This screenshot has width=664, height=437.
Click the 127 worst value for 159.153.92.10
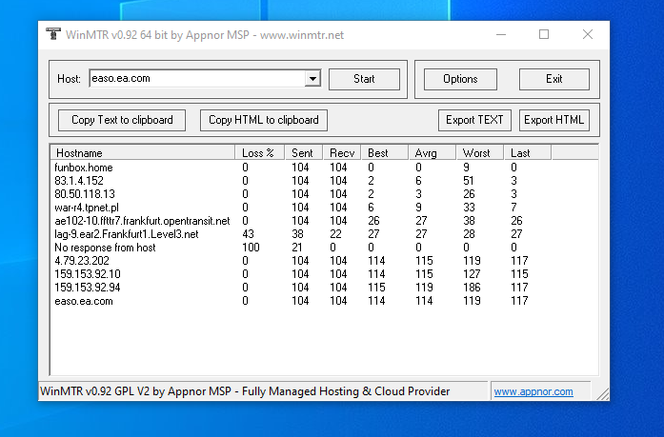[472, 274]
